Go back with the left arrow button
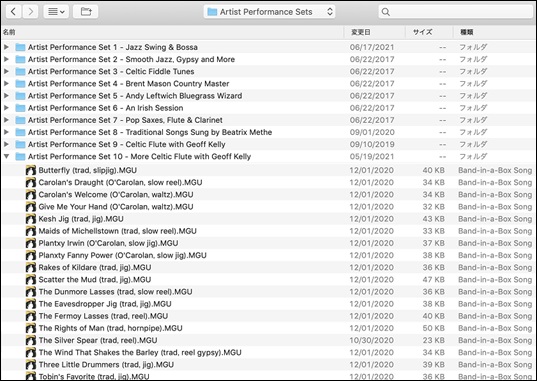 (x=14, y=12)
